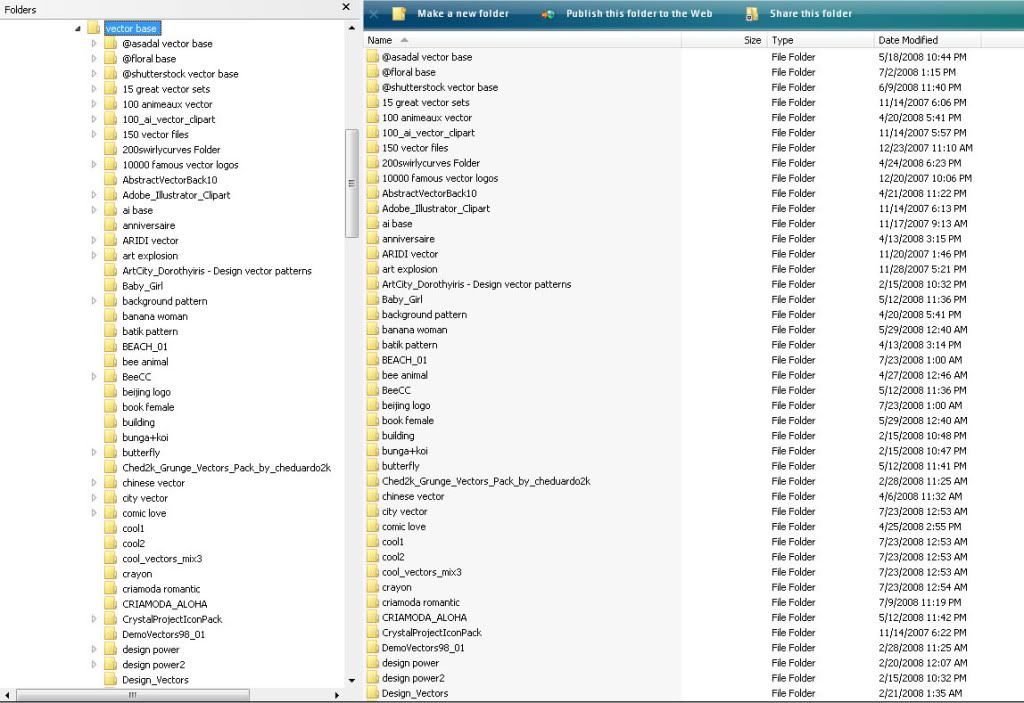Viewport: 1024px width, 703px height.
Task: Expand Adobe_Illustrator_Clipart tree node
Action: pyautogui.click(x=94, y=195)
